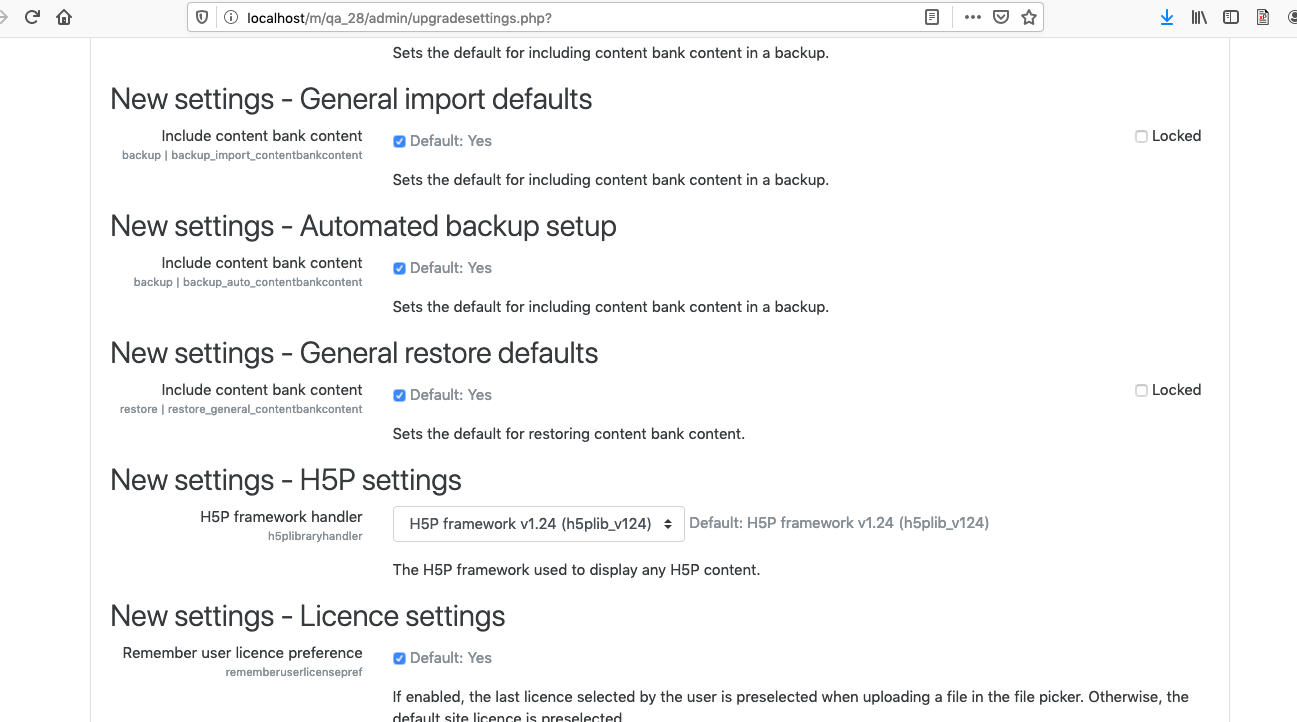The image size is (1297, 722).
Task: Open the downloads arrow icon
Action: coord(1167,17)
